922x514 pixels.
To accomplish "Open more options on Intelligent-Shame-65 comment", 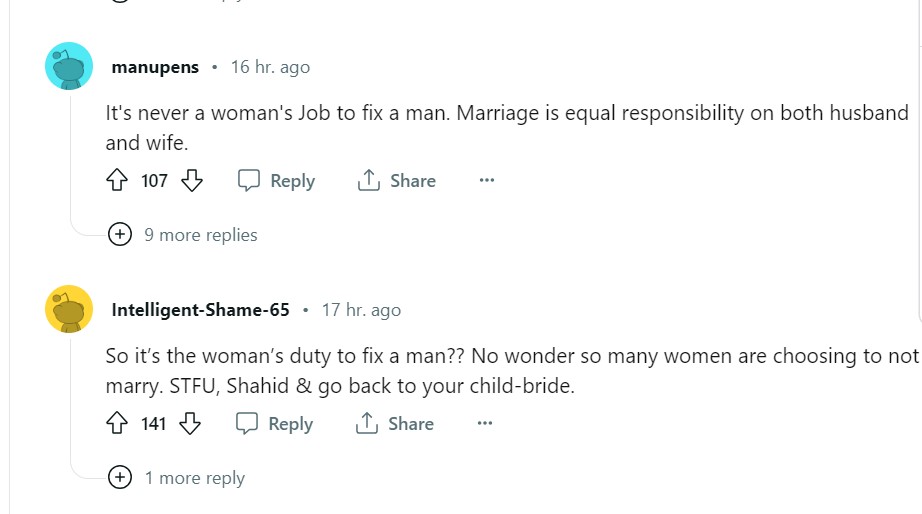I will click(485, 424).
